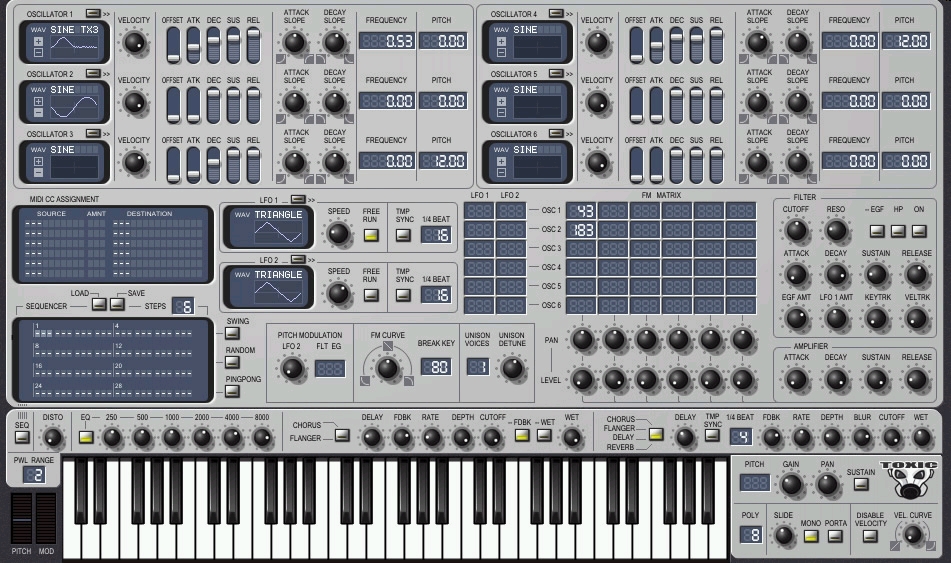
Task: Click the Oscillator 3 pitch value 12.00
Action: pos(443,161)
